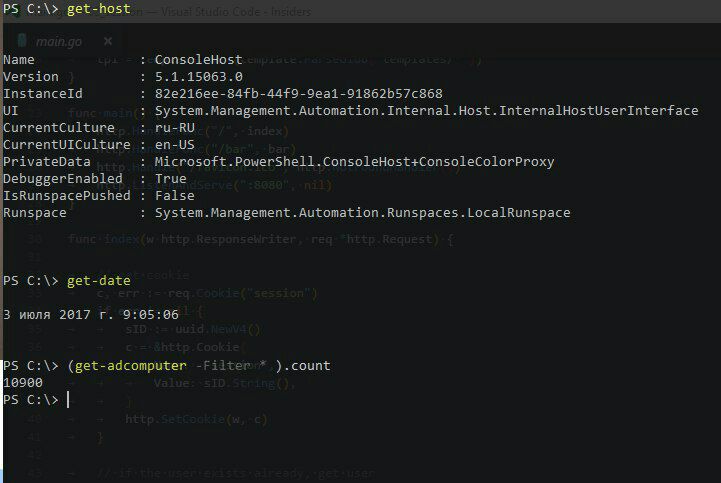Click the DebuggerEnabled True value

(170, 178)
